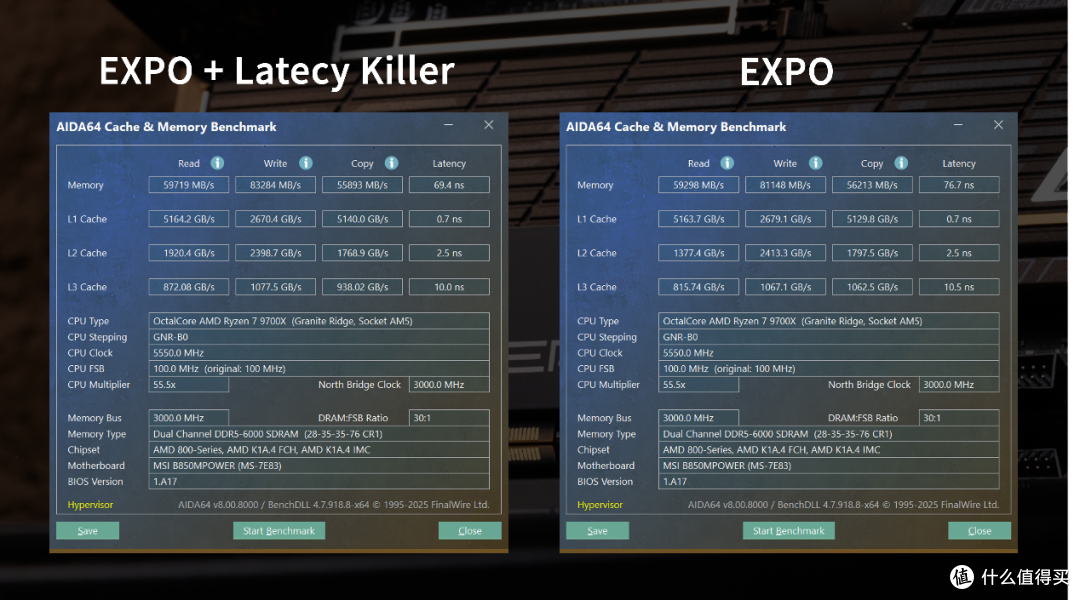
Task: Click Close button in right EXPO window
Action: click(x=979, y=530)
